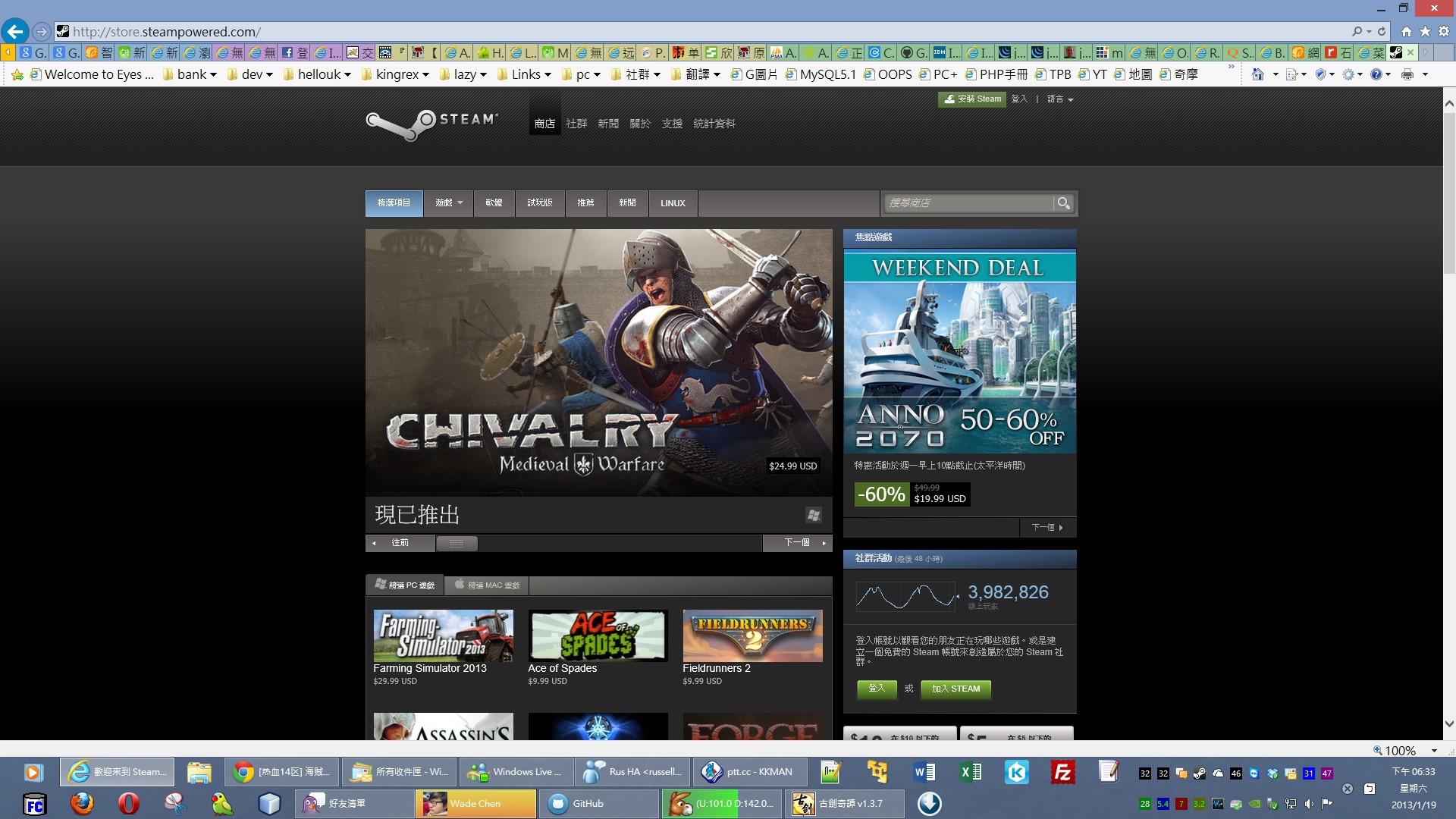Click 往前 previous on featured carousel
This screenshot has width=1456, height=819.
pos(400,543)
